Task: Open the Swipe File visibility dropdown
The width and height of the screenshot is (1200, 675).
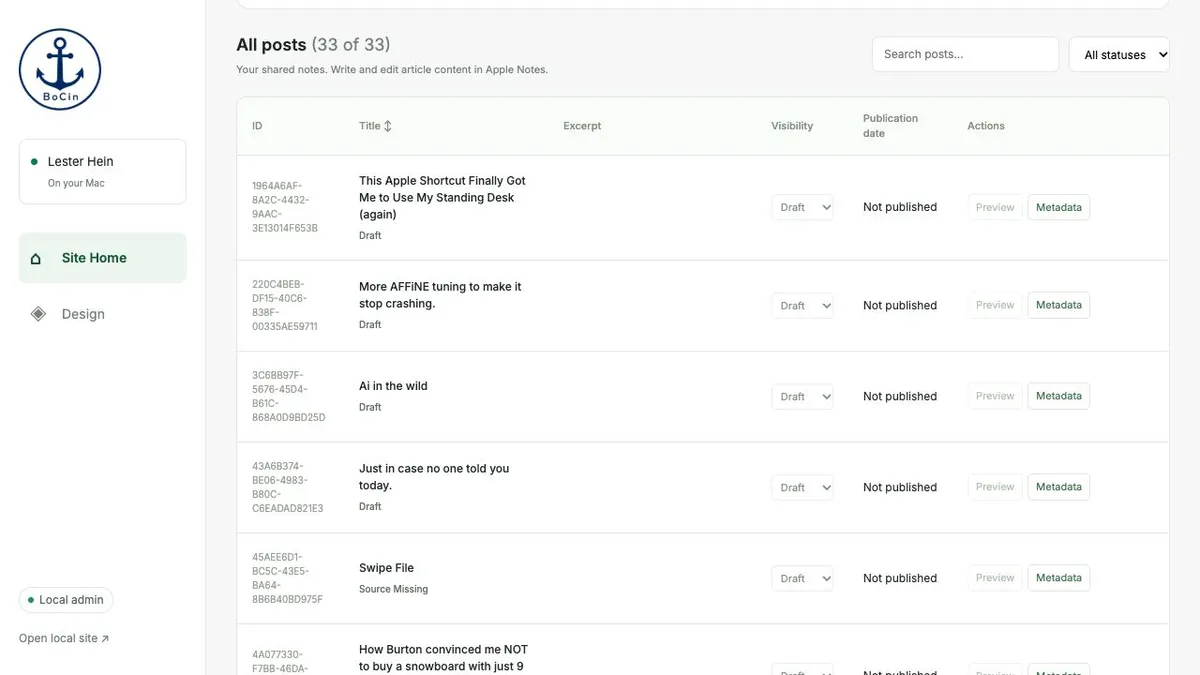Action: point(802,578)
